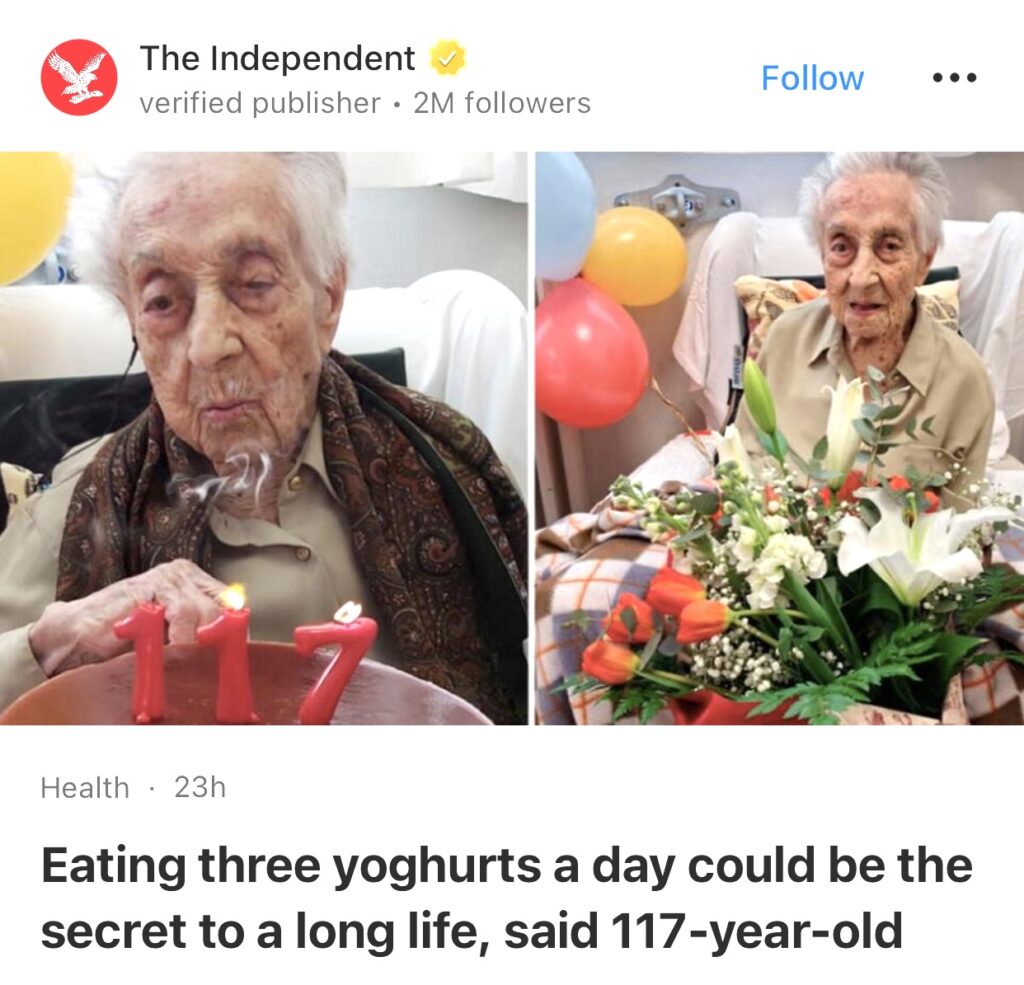Screen dimensions: 1024x985
Task: Click the 'verified publisher' label
Action: 260,103
